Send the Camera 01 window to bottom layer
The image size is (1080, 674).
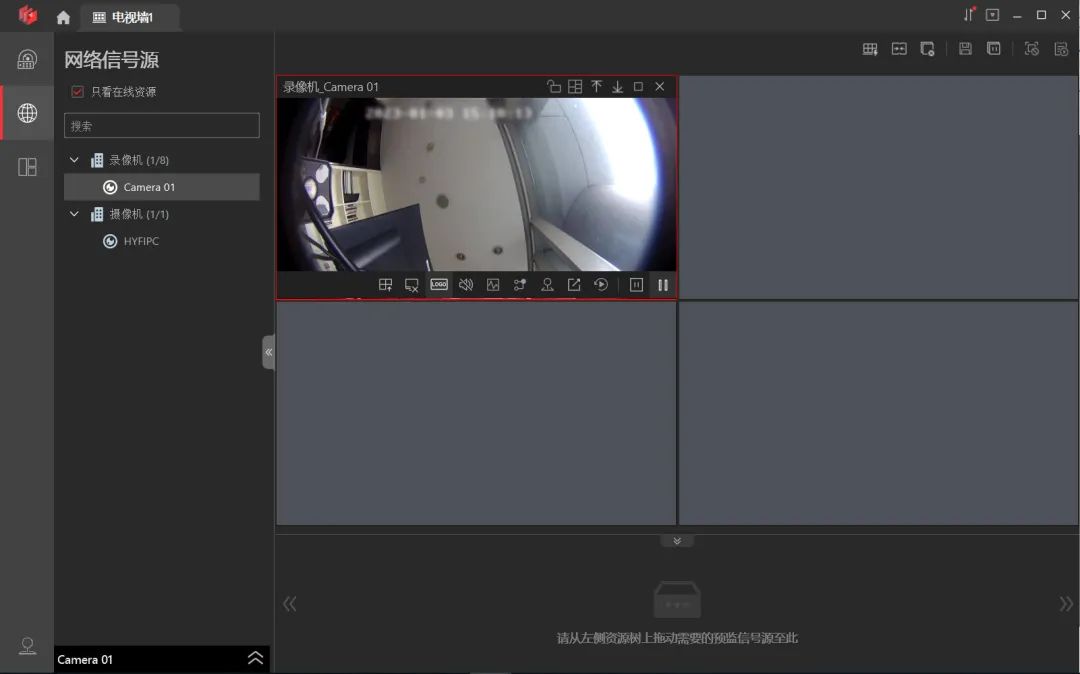tap(617, 87)
